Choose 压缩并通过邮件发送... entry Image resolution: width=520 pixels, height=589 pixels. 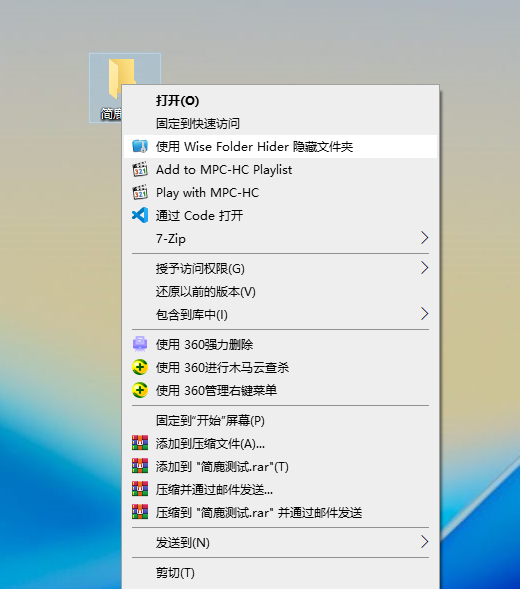281,489
